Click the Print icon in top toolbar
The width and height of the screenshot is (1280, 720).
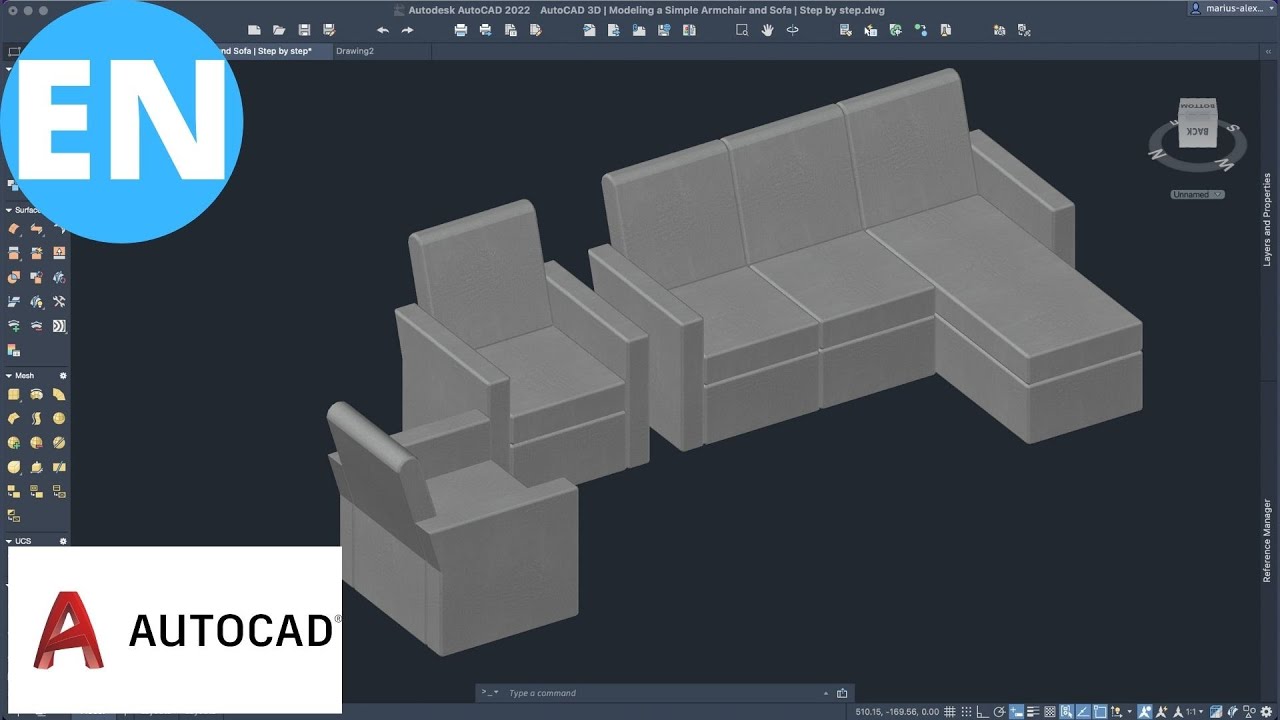pos(460,30)
